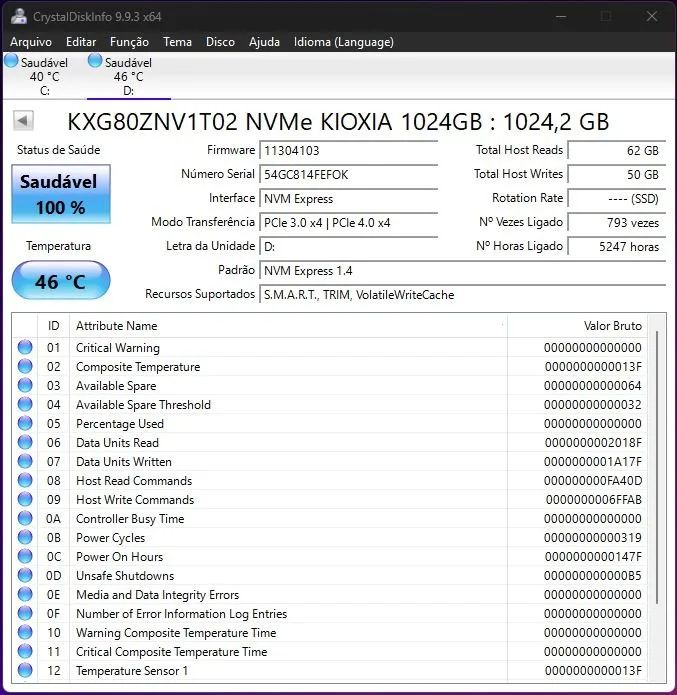Click the Temperature Sensor 1 attribute name
The width and height of the screenshot is (677, 695).
pos(132,671)
